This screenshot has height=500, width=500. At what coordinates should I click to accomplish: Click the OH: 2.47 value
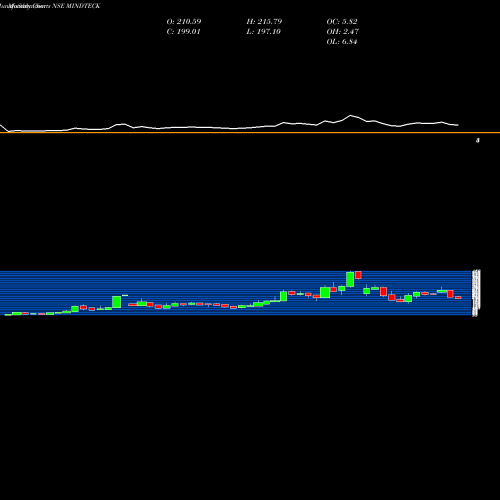(342, 32)
